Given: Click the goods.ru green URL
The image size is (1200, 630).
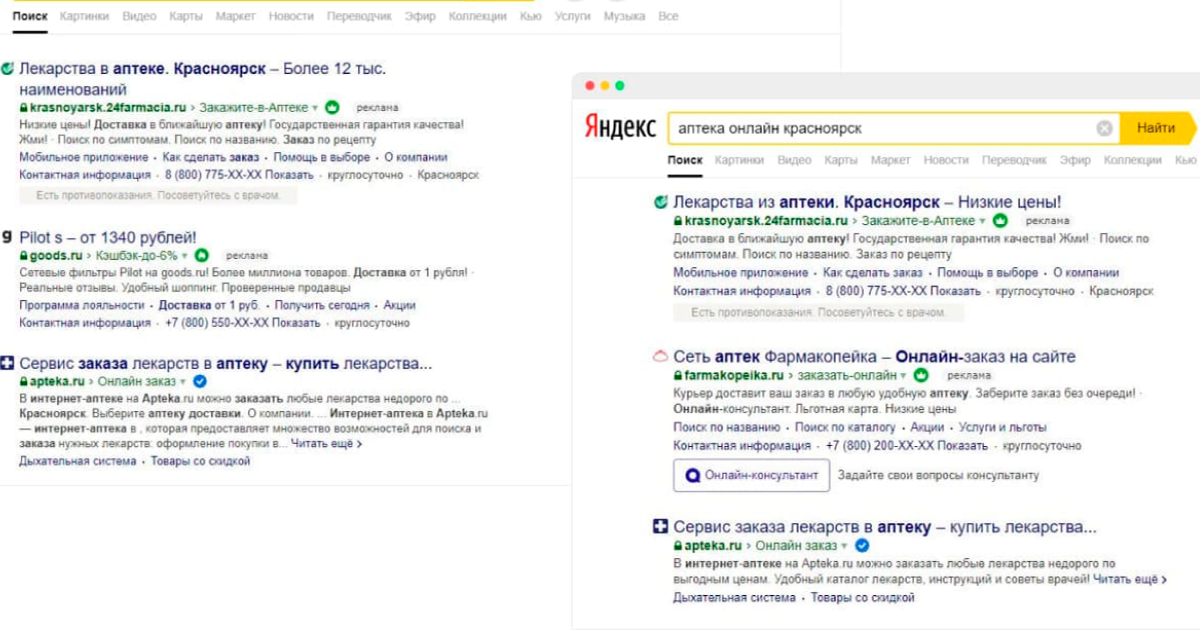Looking at the screenshot, I should coord(56,256).
